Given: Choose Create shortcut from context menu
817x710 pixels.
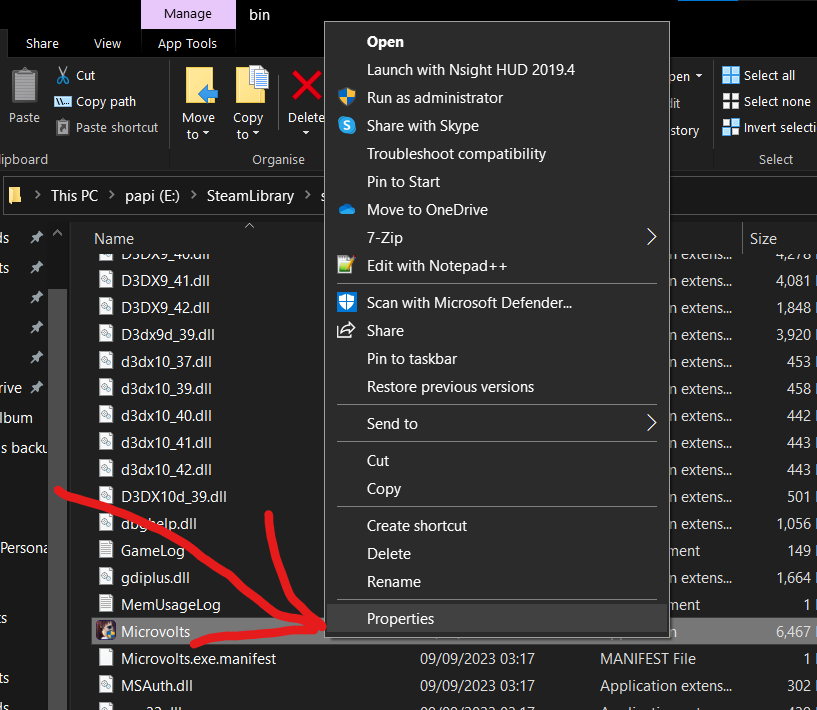Looking at the screenshot, I should click(497, 526).
